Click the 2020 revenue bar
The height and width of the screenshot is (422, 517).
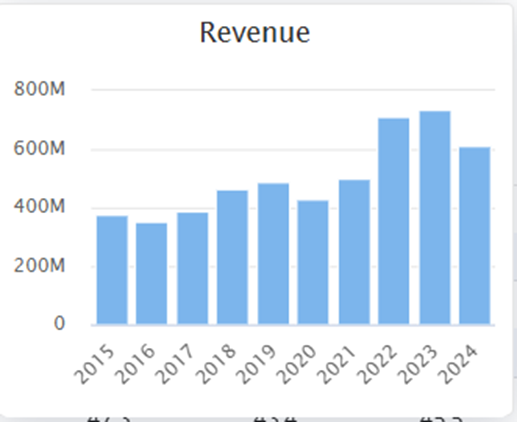point(313,262)
